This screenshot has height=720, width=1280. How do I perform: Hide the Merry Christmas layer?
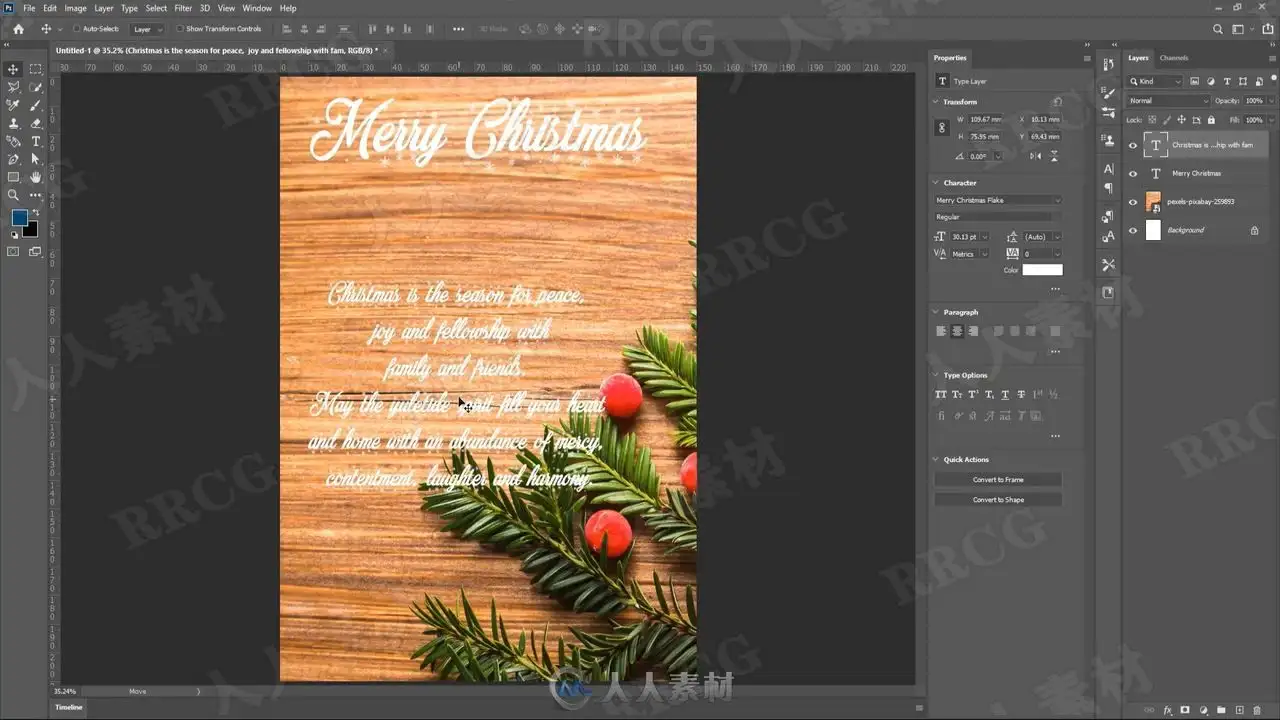1133,174
